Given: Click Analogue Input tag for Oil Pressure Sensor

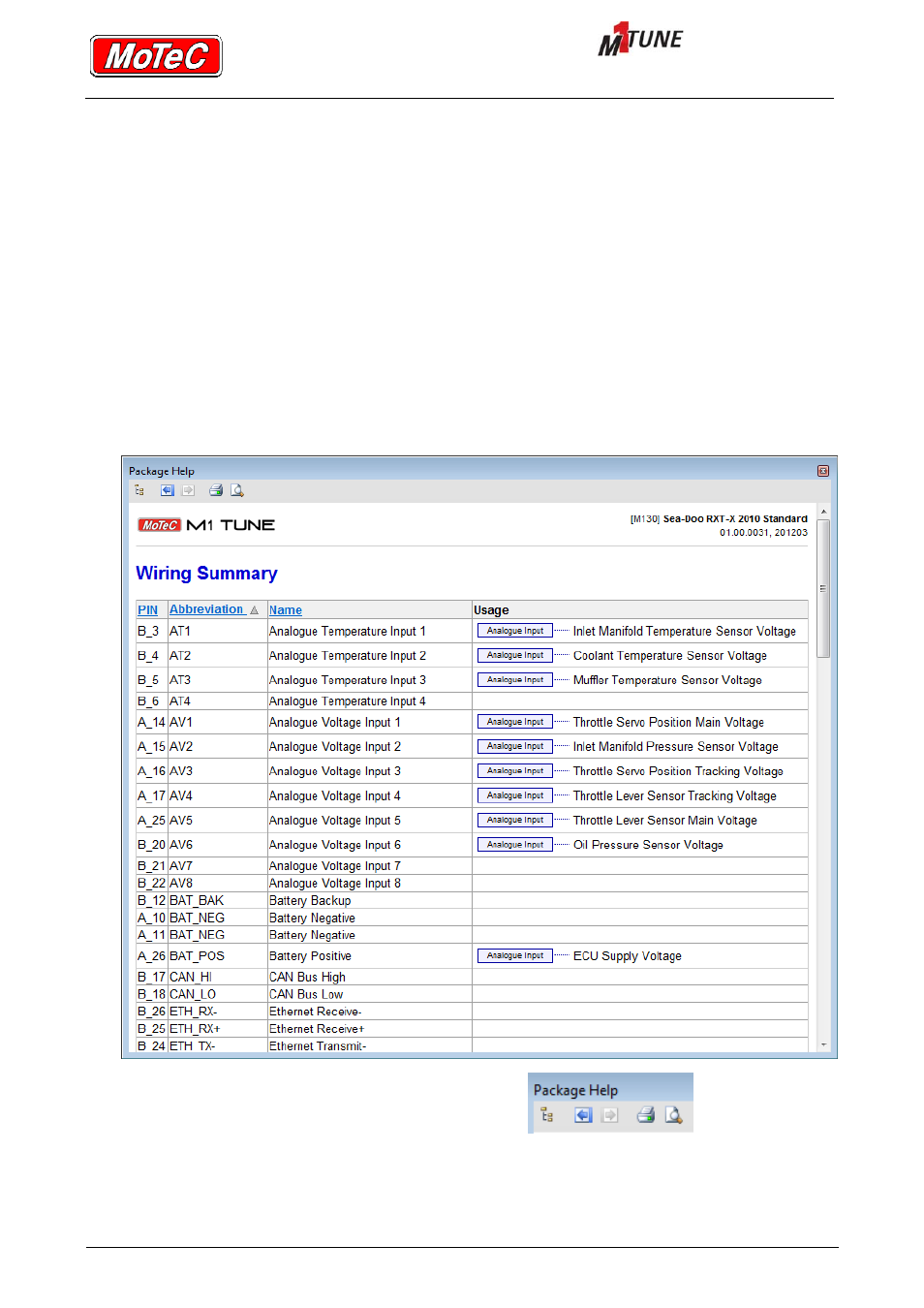Looking at the screenshot, I should (x=515, y=845).
